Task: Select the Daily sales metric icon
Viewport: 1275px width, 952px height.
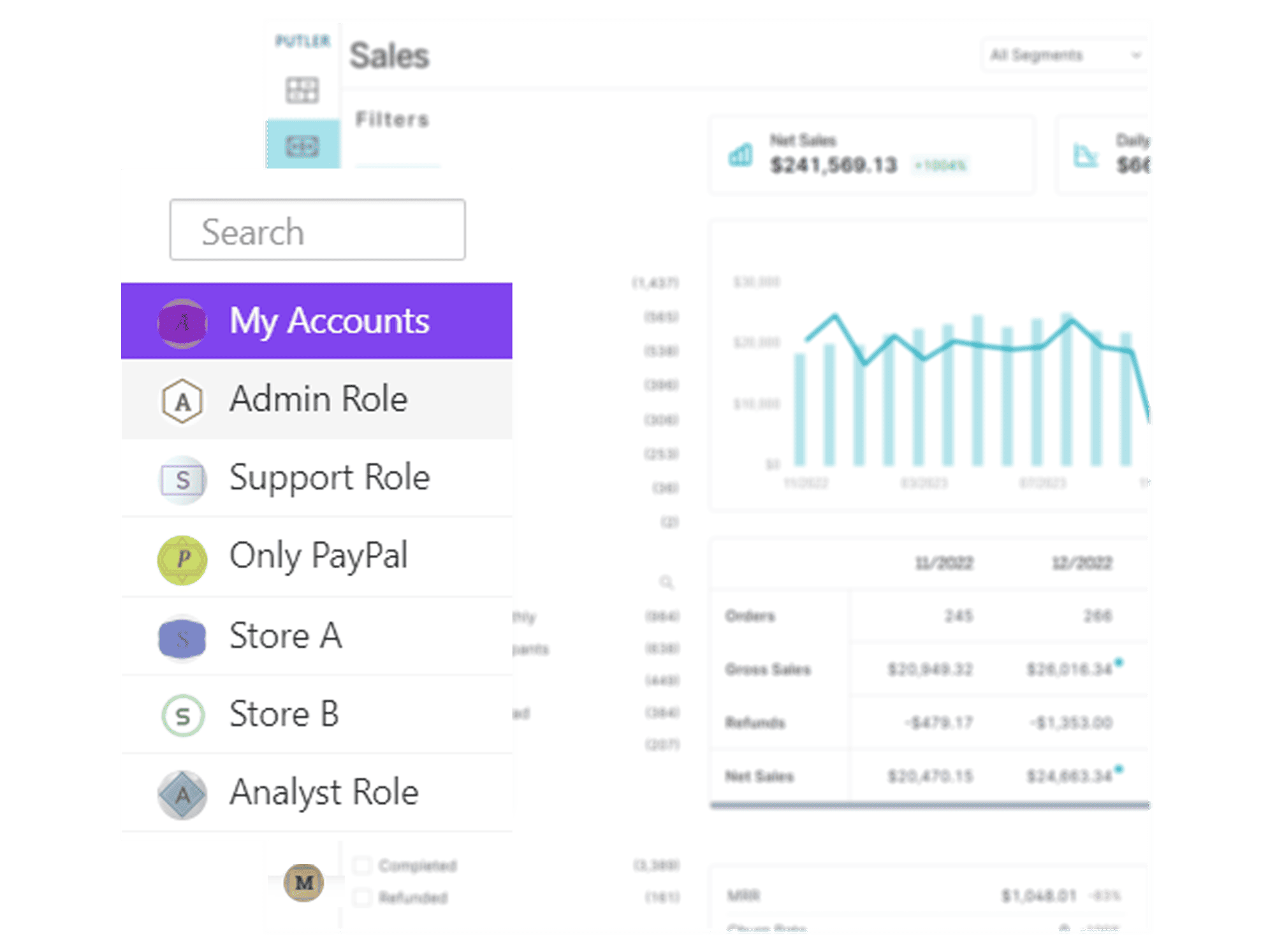Action: pos(1089,152)
